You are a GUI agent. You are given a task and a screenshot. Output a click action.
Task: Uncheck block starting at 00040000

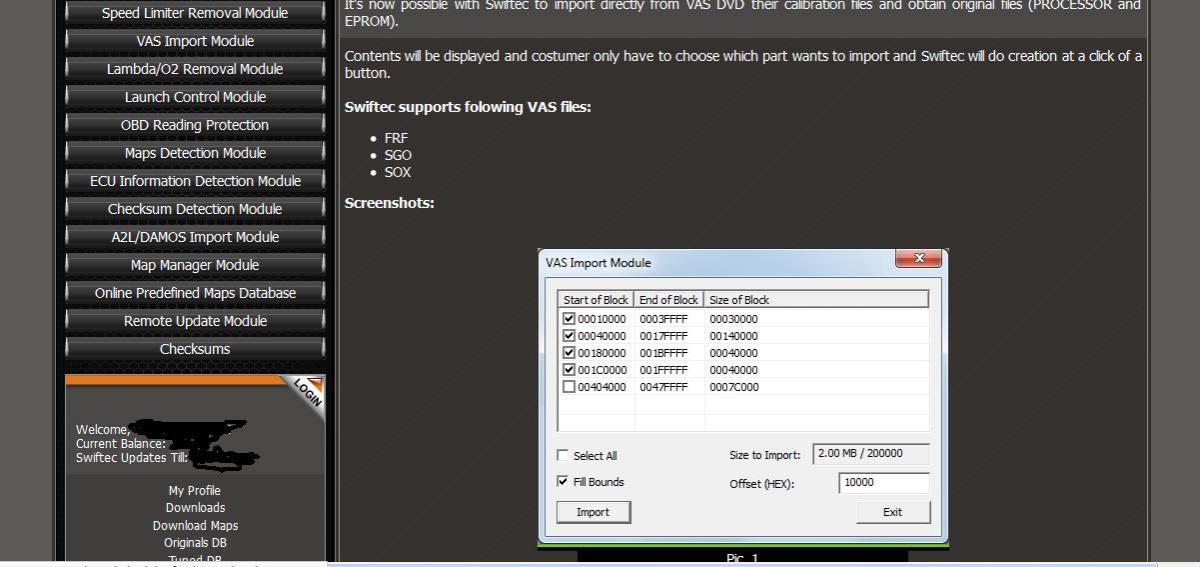(x=569, y=336)
